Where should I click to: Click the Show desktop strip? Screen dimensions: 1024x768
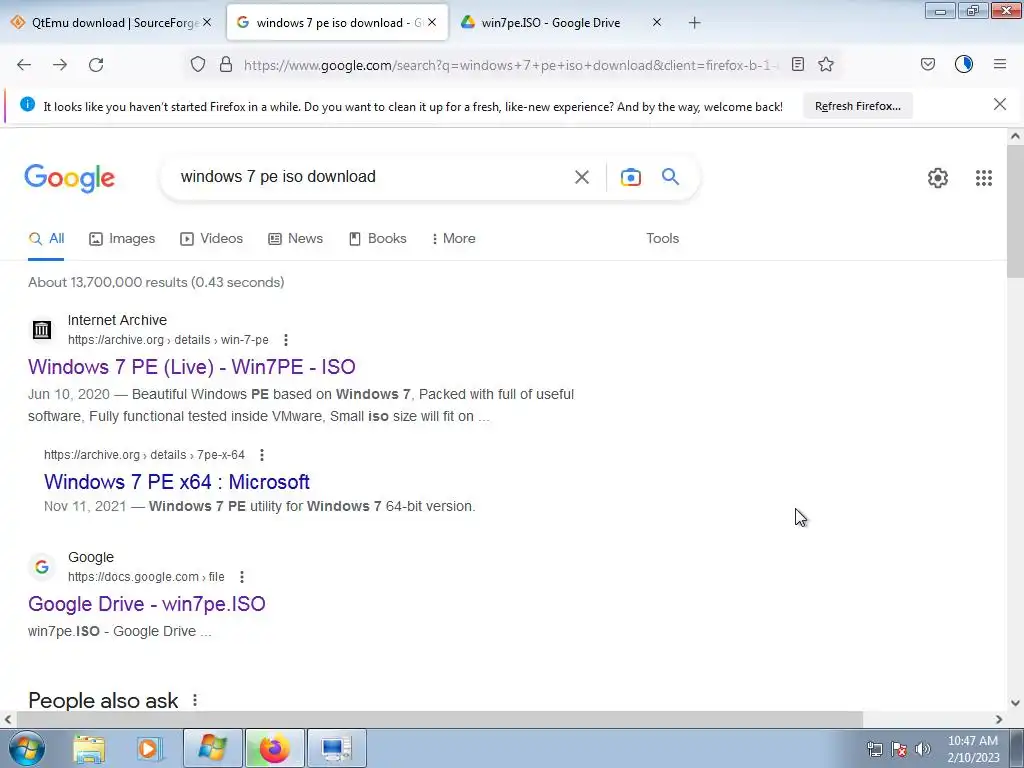[1019, 748]
